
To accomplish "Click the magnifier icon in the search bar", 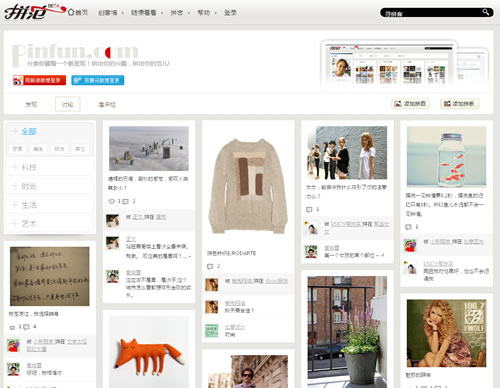I will click(x=486, y=12).
